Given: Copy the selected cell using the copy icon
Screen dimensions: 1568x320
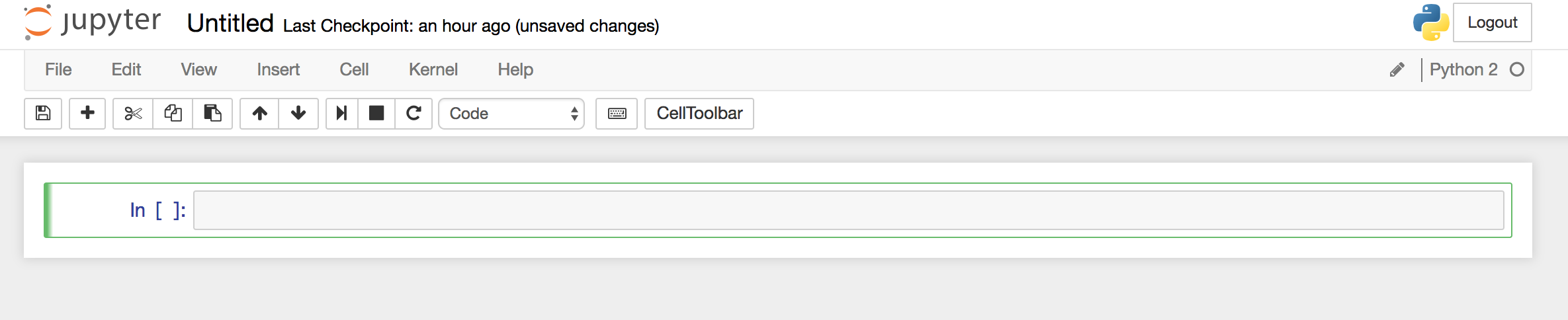Looking at the screenshot, I should click(x=173, y=114).
